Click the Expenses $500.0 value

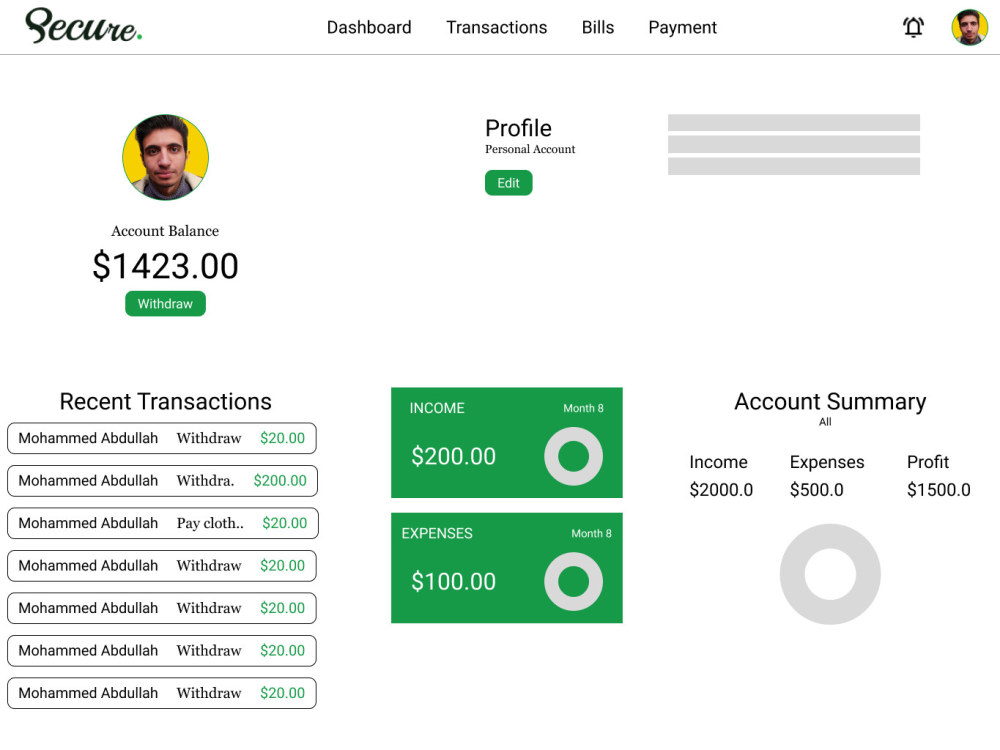816,490
